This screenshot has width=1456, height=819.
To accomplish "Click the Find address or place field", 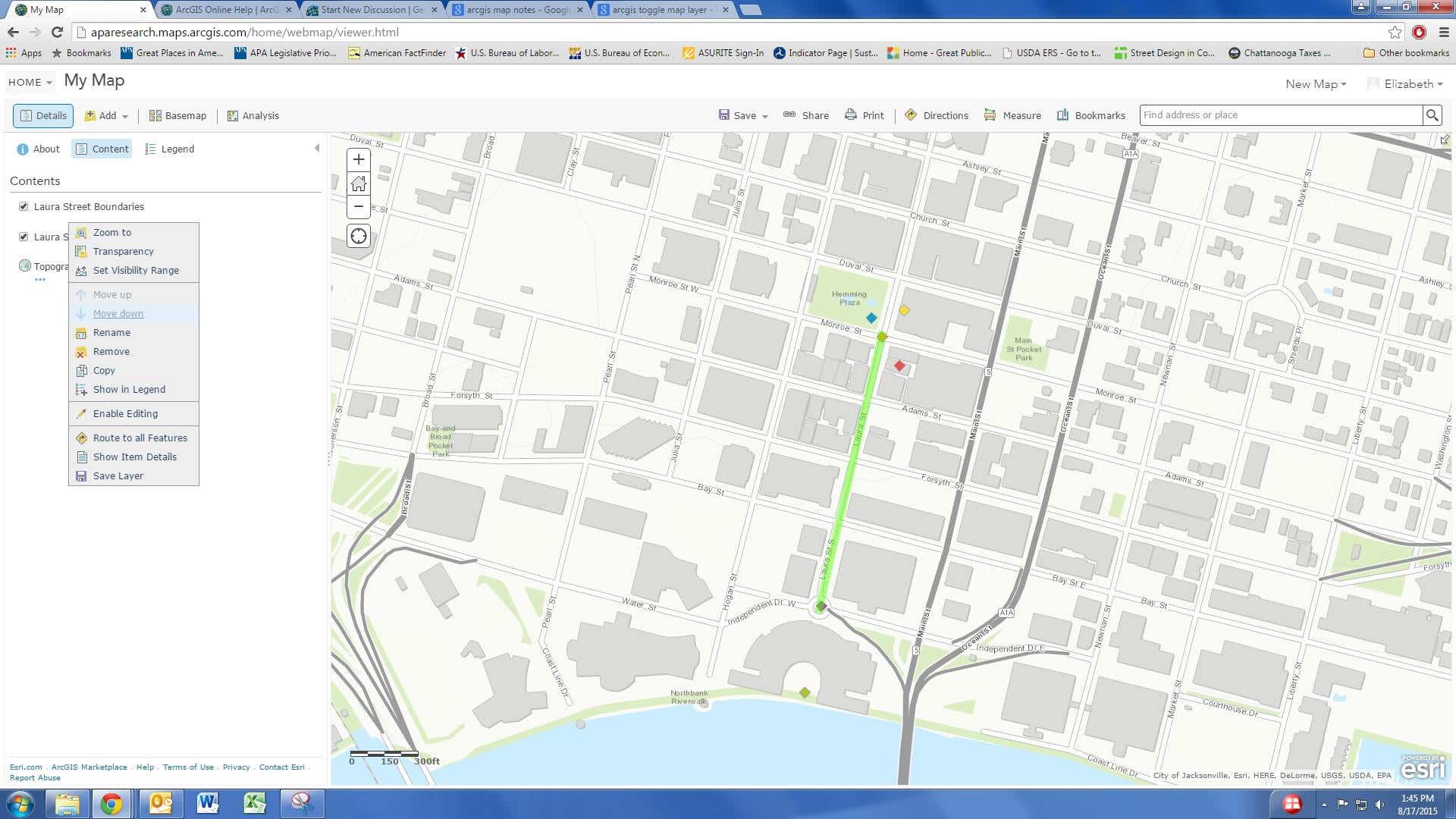I will 1281,115.
